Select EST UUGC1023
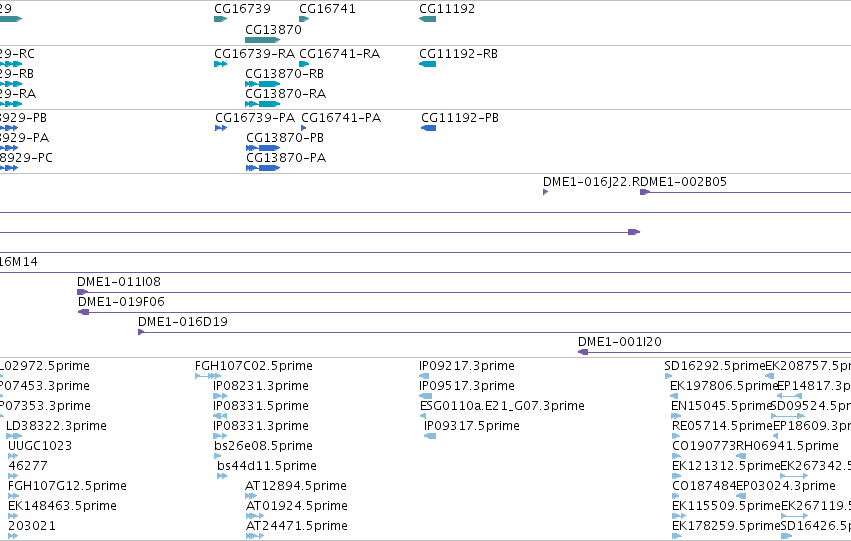 pos(40,446)
